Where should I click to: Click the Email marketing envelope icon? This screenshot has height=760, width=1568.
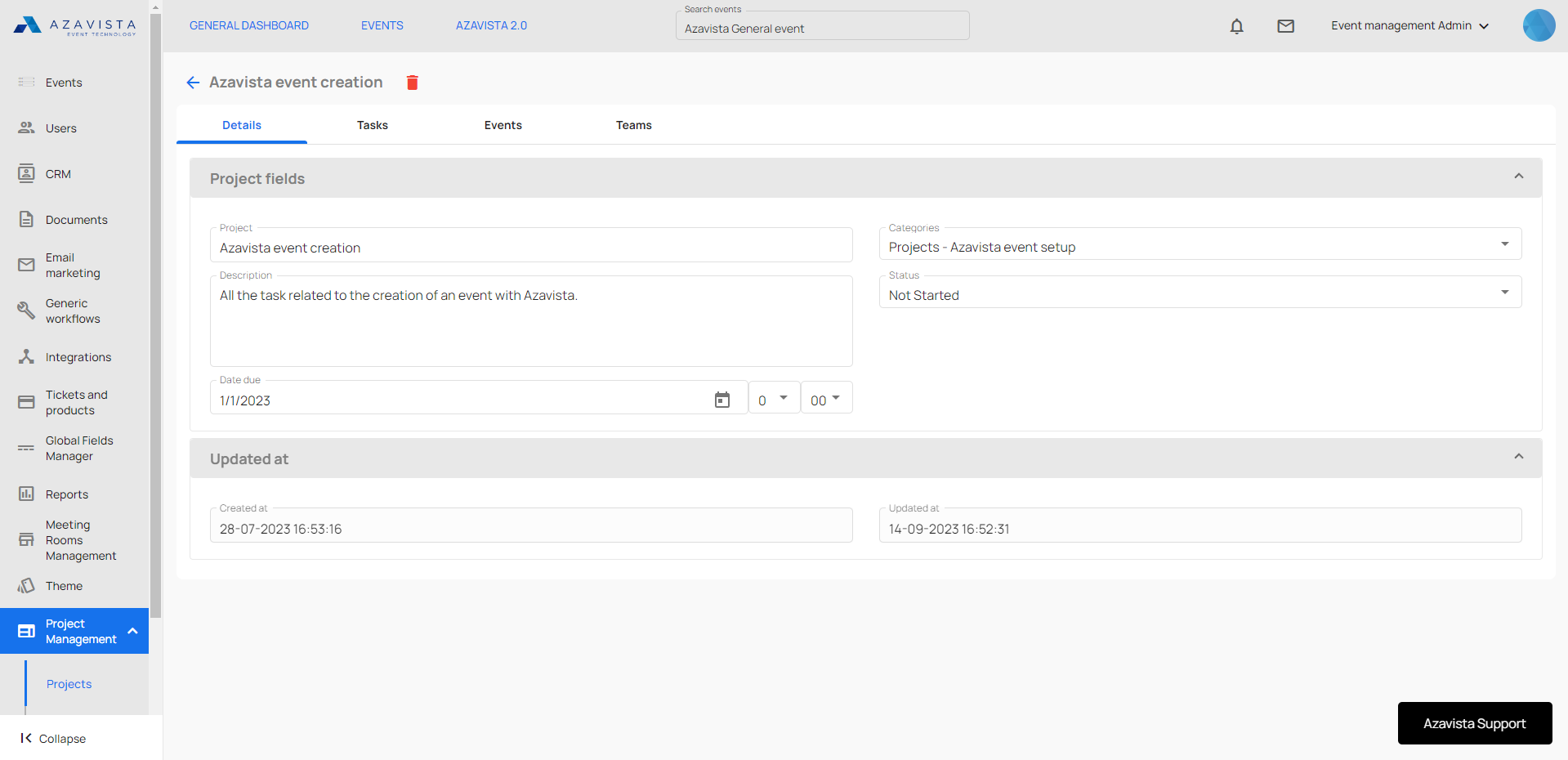[26, 265]
